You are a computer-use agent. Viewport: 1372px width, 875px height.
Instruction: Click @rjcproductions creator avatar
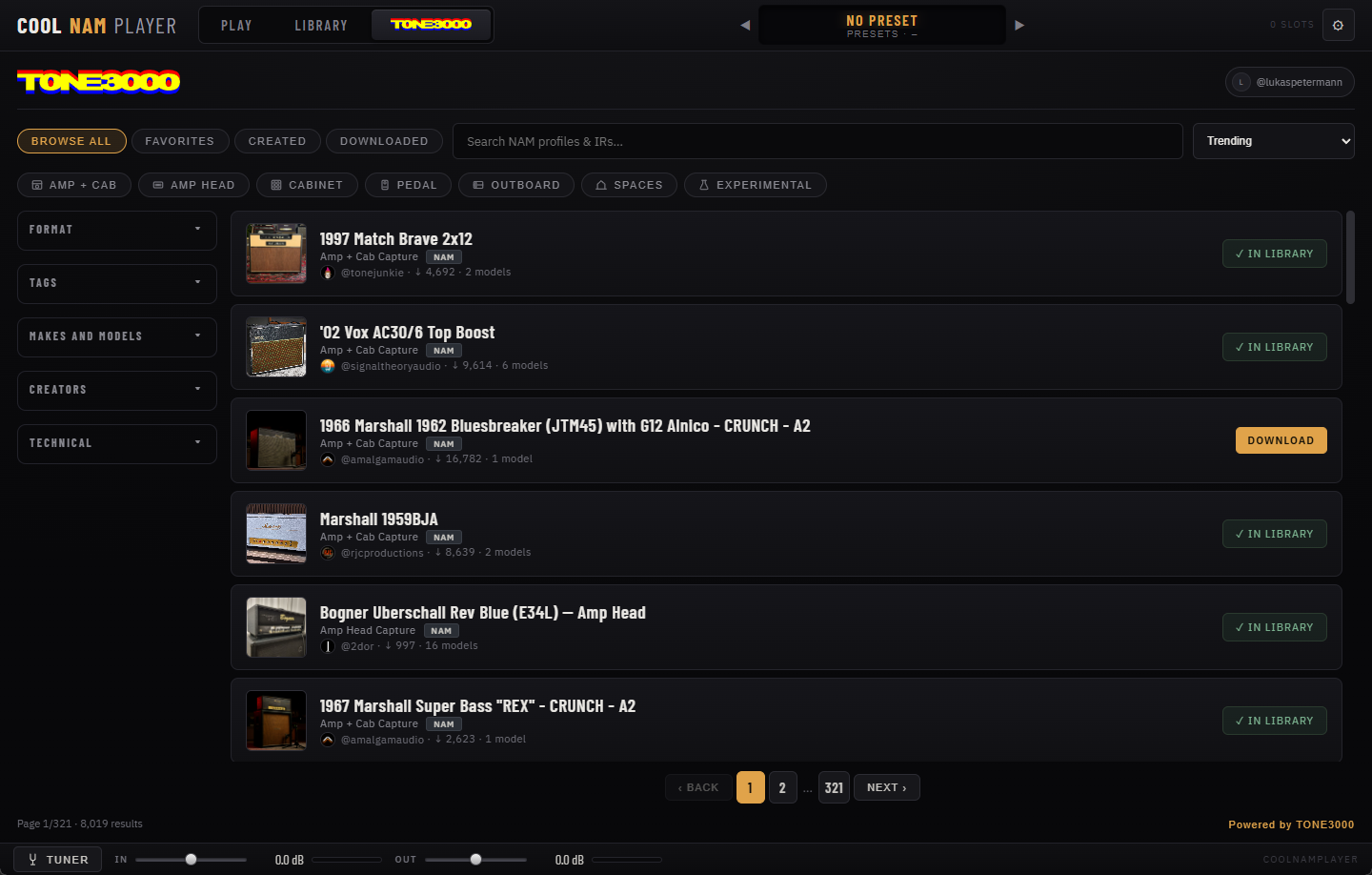pyautogui.click(x=328, y=553)
